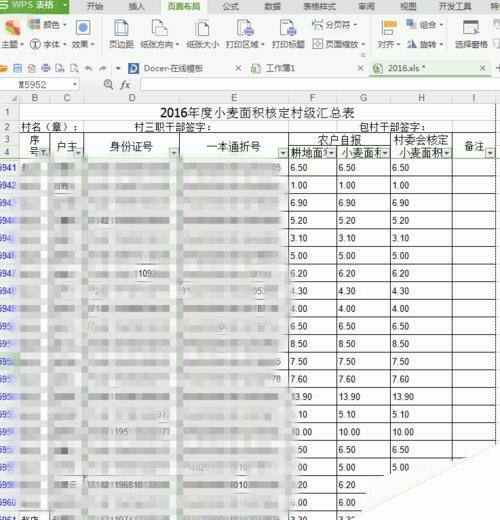Click the save icon in quick toolbar
The height and width of the screenshot is (520, 500).
(17, 68)
